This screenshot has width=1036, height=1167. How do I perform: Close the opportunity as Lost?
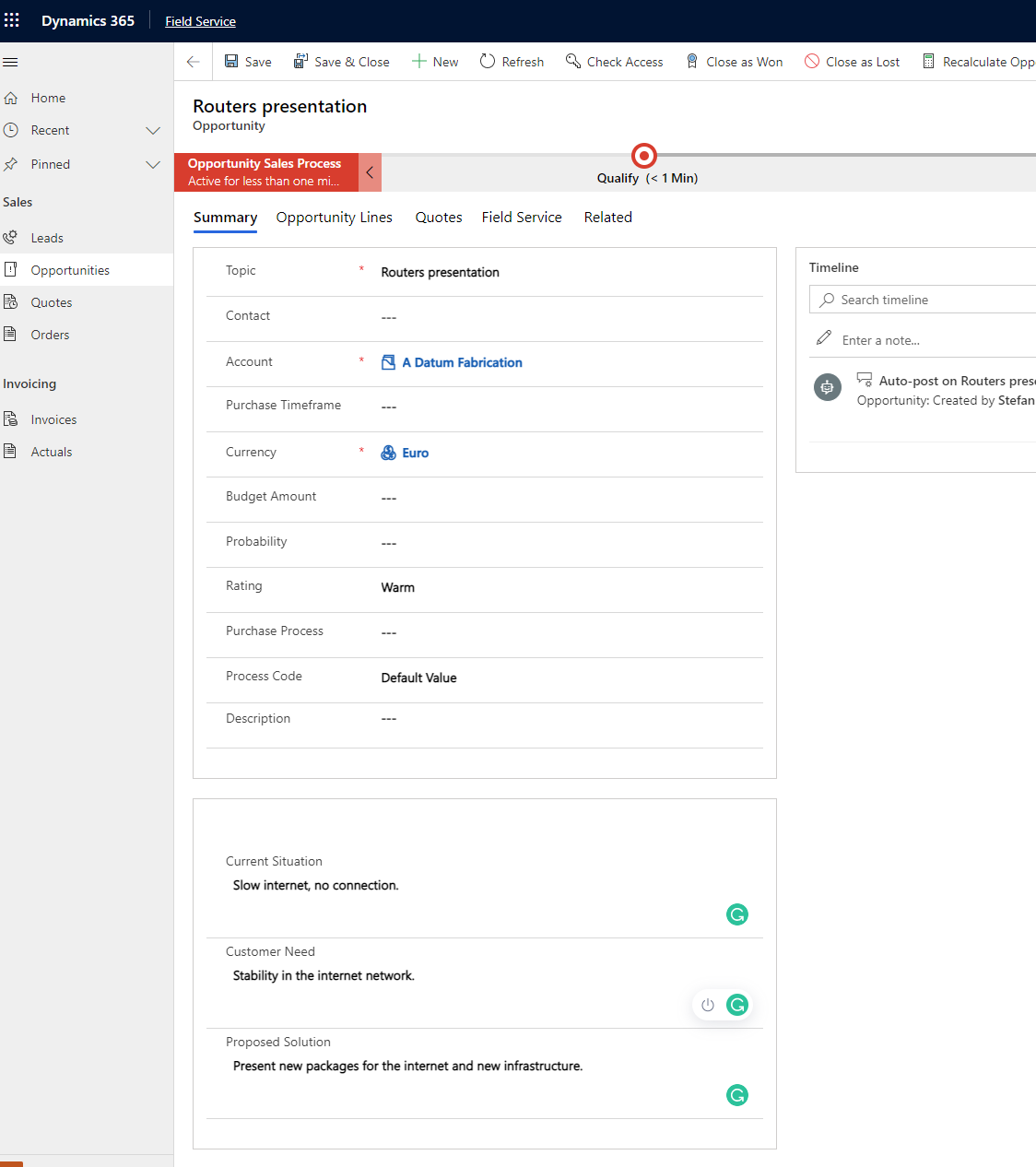tap(852, 62)
